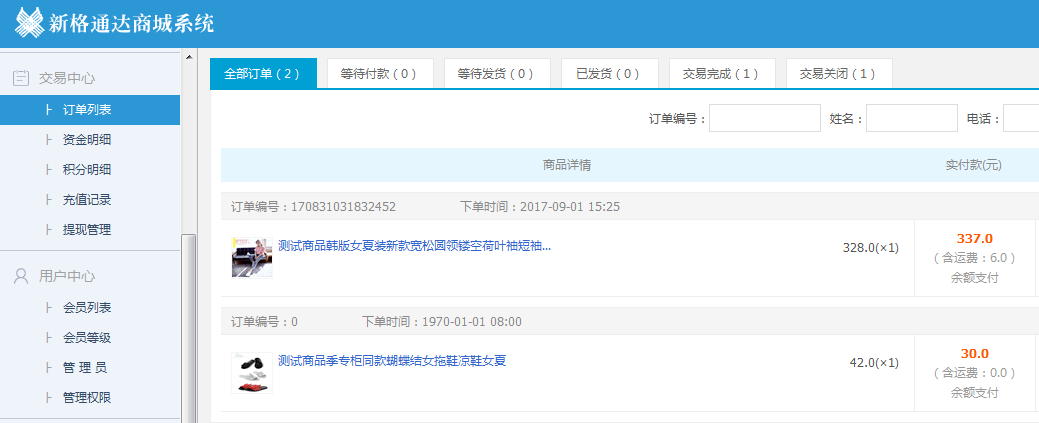Viewport: 1039px width, 423px height.
Task: Go to 积分明细 page
Action: pyautogui.click(x=86, y=170)
